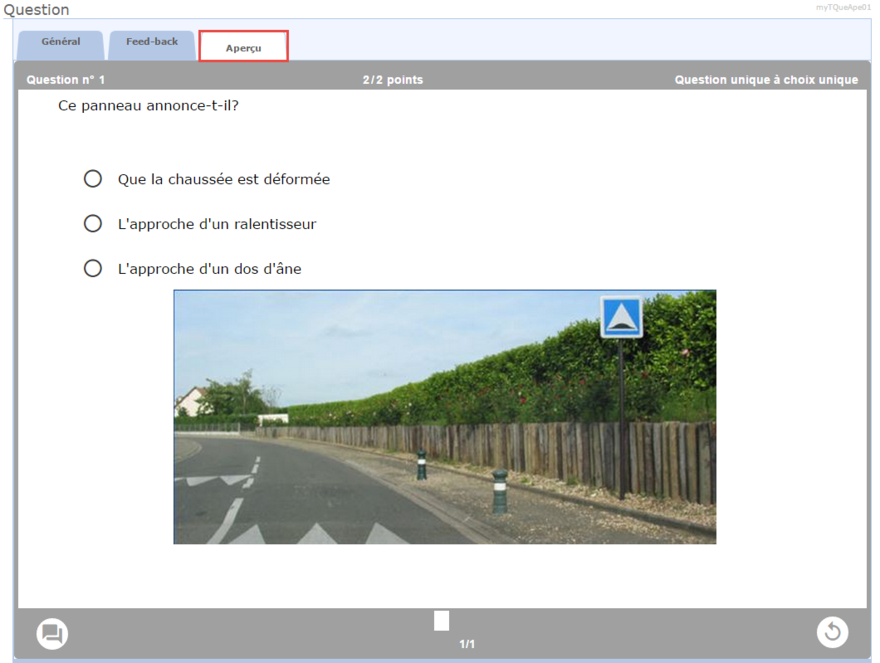The width and height of the screenshot is (880, 663).
Task: Click the 'Question' page title
Action: coord(36,10)
